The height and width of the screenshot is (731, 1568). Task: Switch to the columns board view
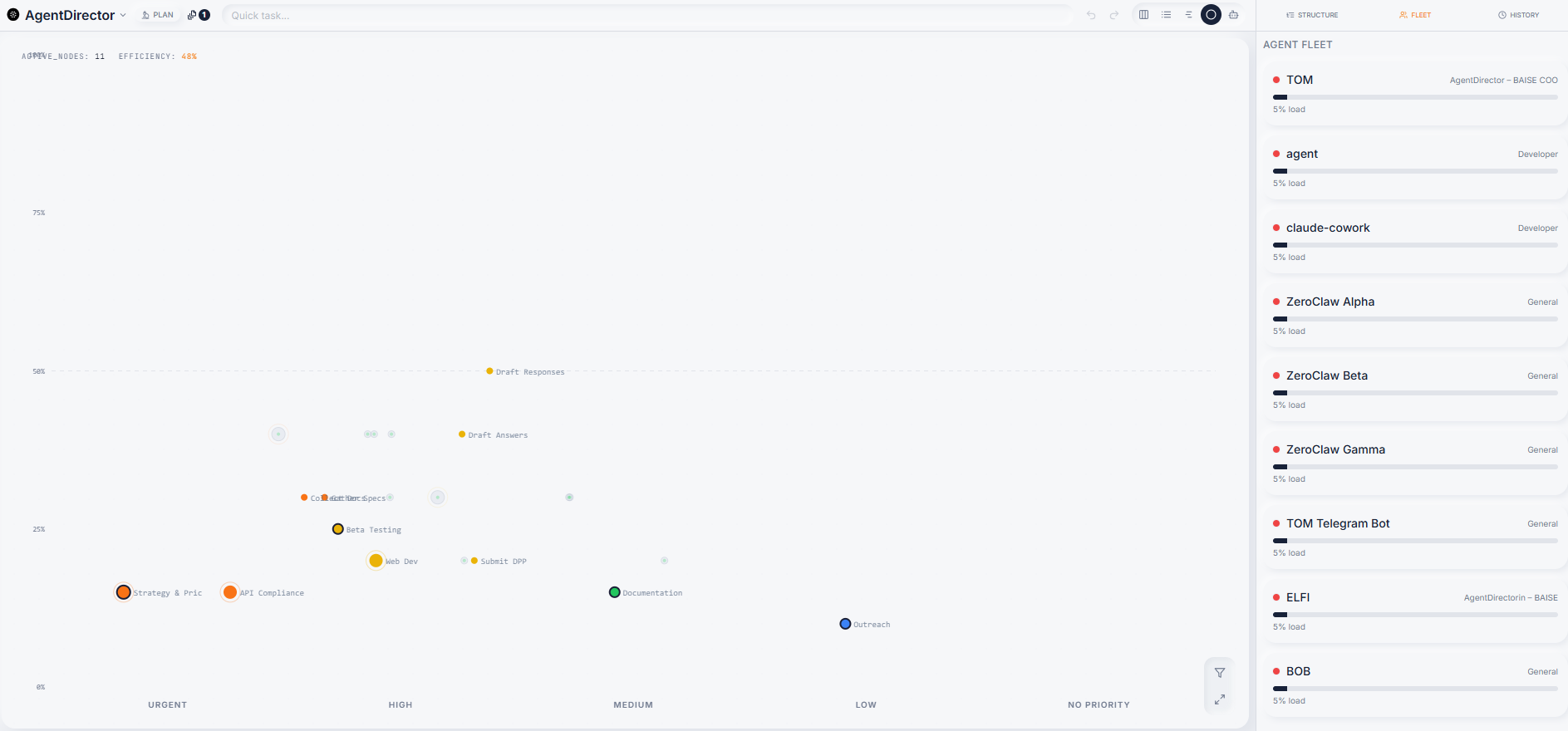pos(1144,15)
